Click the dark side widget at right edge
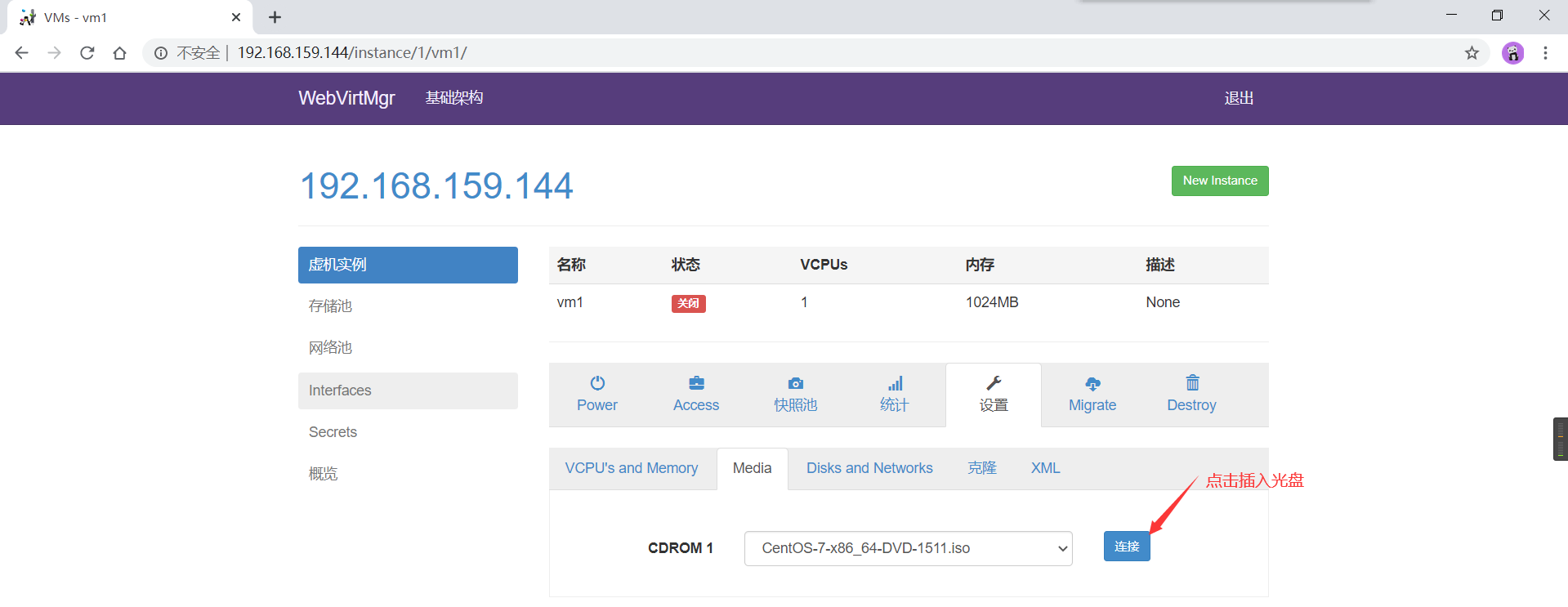 tap(1561, 439)
